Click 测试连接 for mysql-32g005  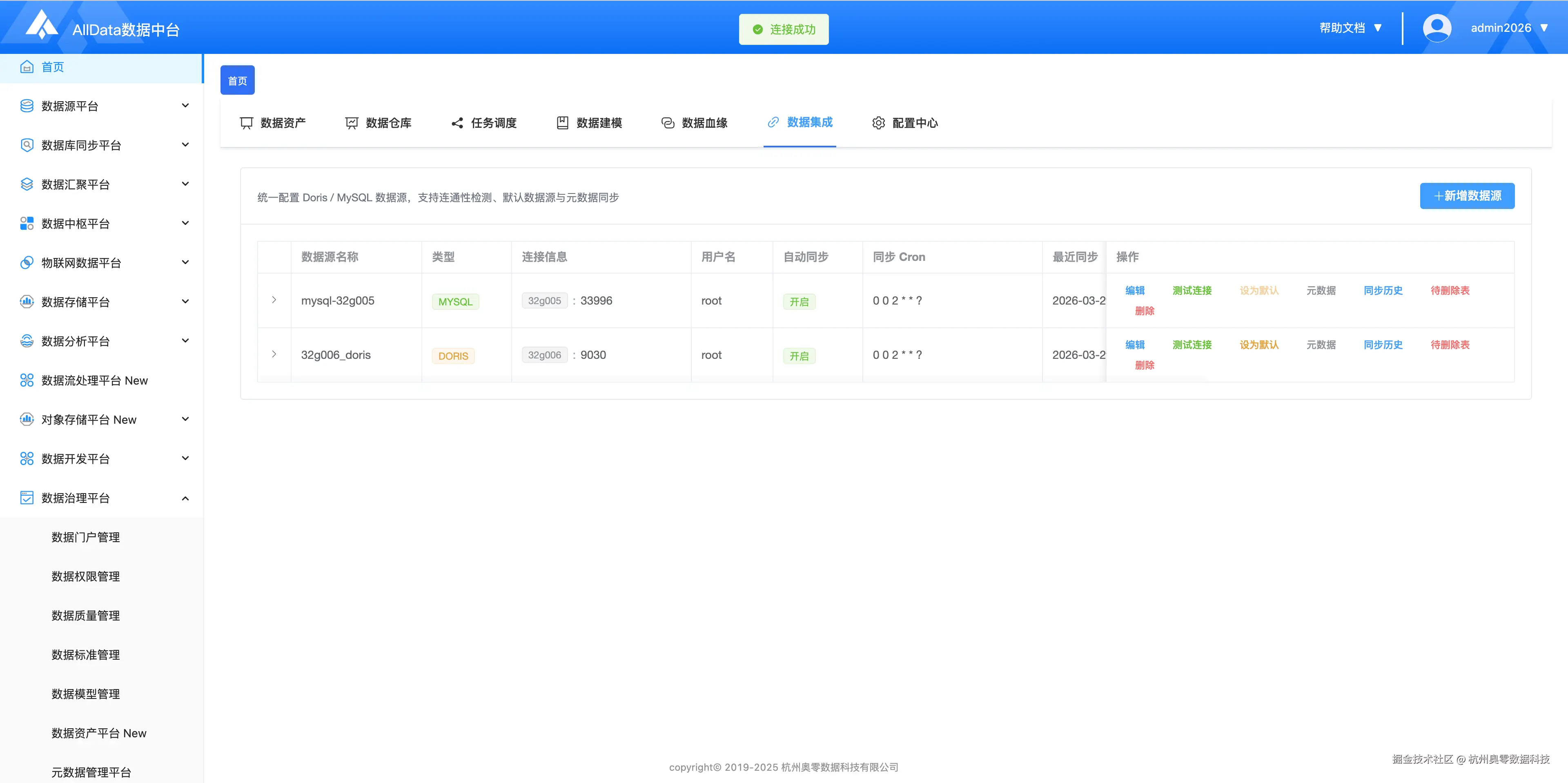click(1192, 291)
